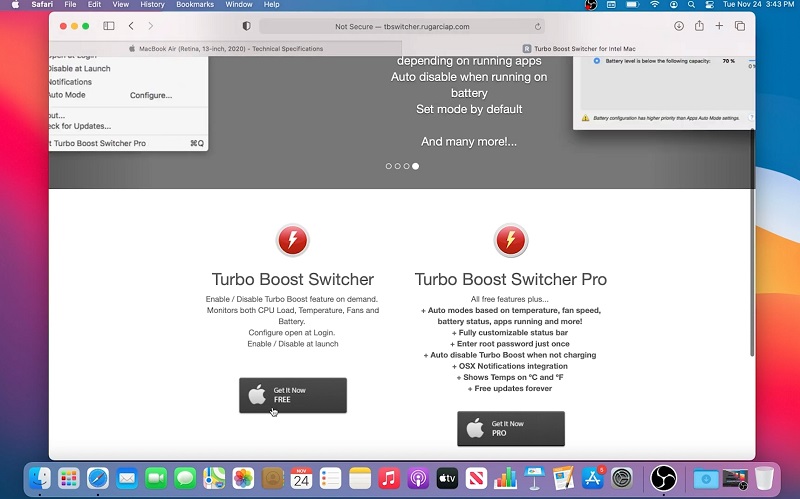Image resolution: width=800 pixels, height=499 pixels.
Task: Click "Configure open at Login." text
Action: pyautogui.click(x=292, y=333)
